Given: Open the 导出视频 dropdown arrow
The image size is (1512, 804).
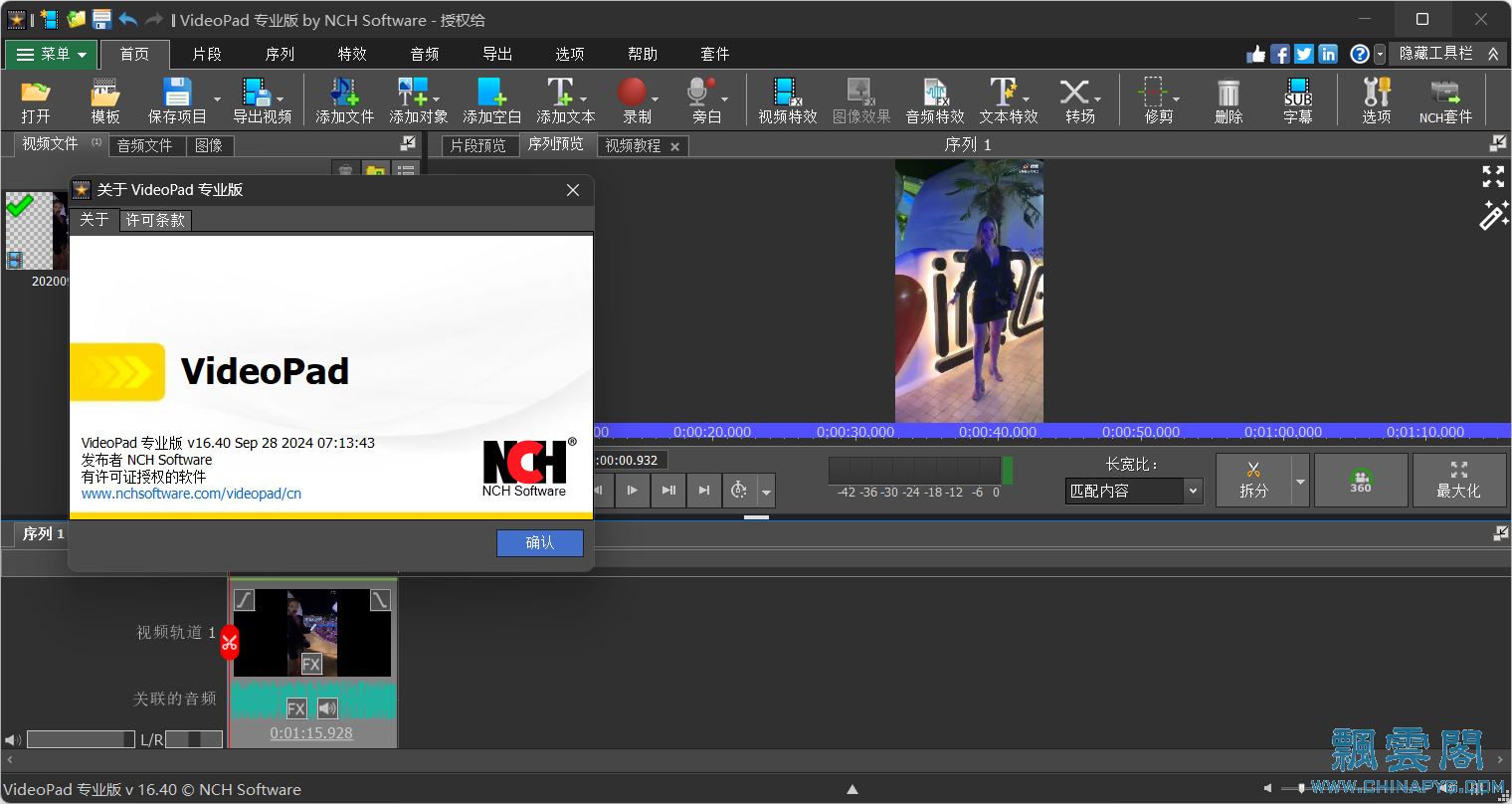Looking at the screenshot, I should 280,99.
